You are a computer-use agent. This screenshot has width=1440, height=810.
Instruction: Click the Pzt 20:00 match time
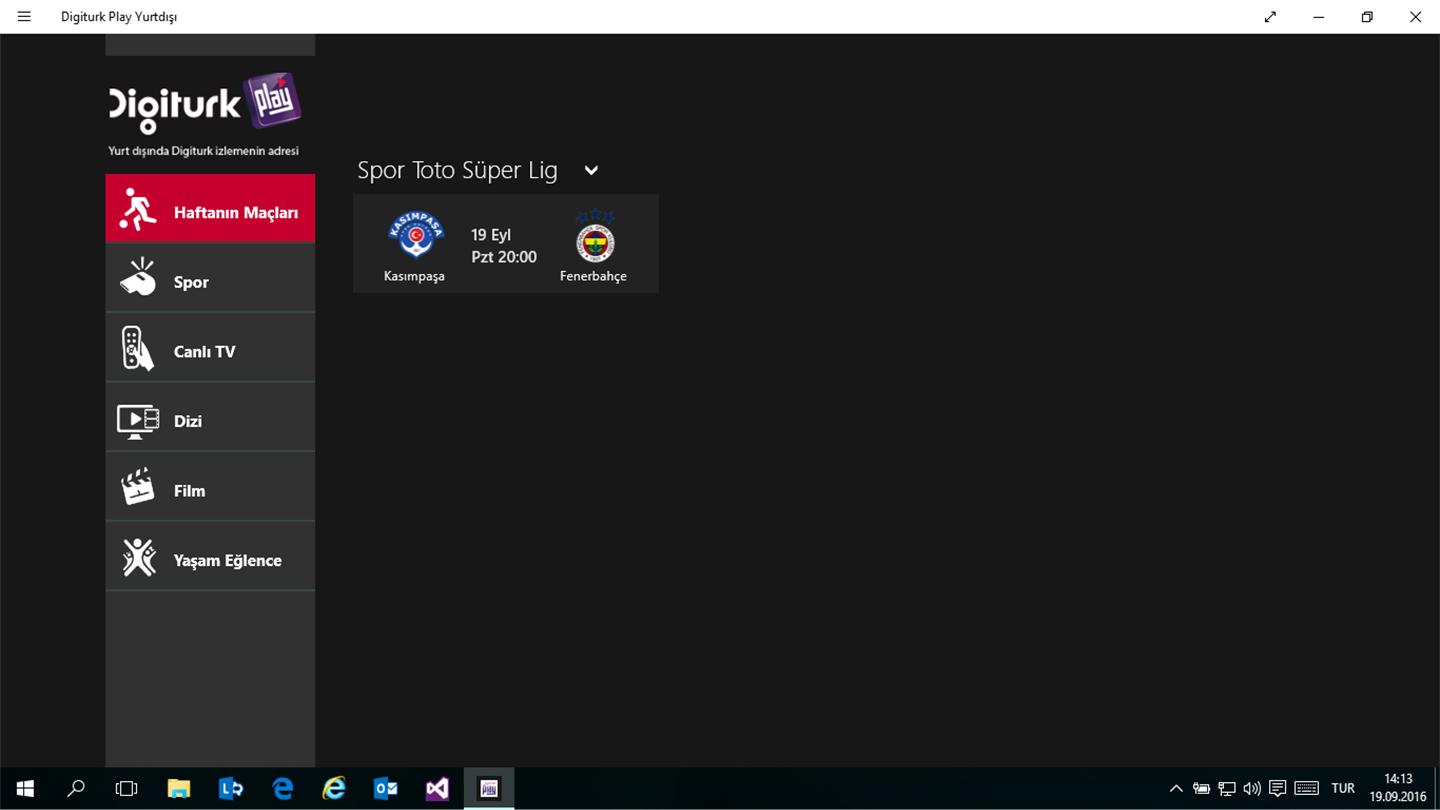(504, 257)
